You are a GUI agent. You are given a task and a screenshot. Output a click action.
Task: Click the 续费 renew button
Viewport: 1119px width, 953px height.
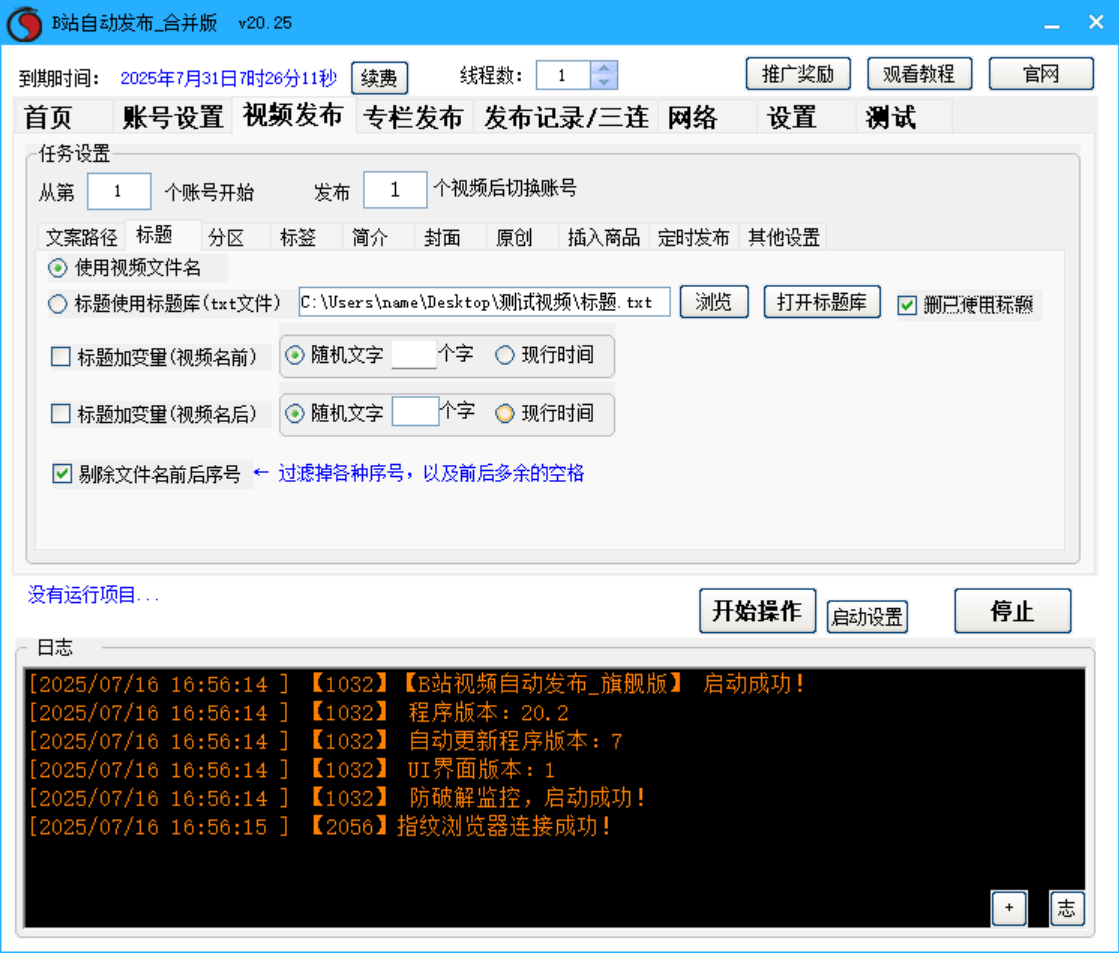tap(379, 78)
